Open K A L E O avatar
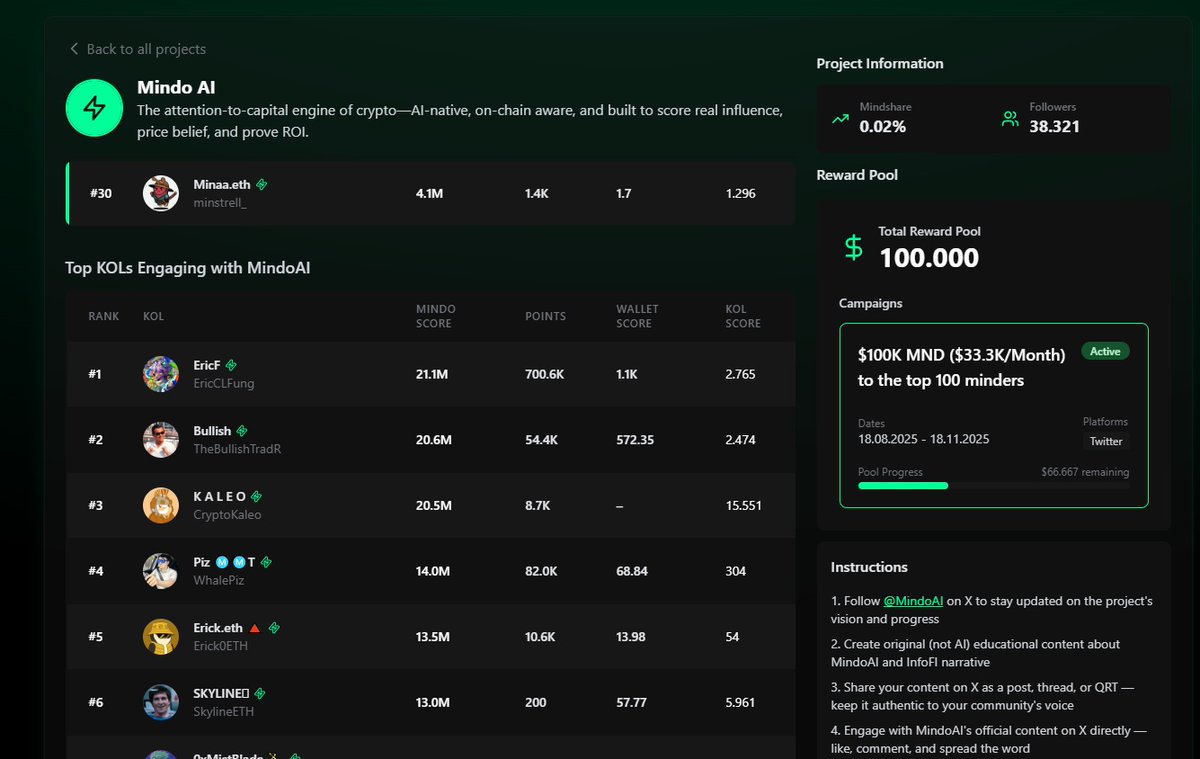The height and width of the screenshot is (759, 1200). [x=161, y=505]
